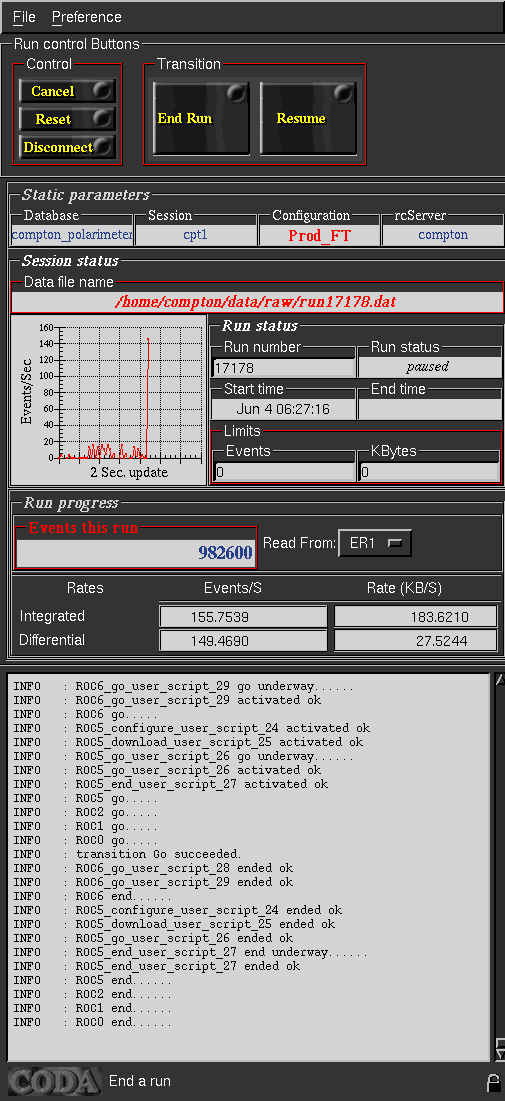
Task: Cancel the current run control action
Action: tap(67, 91)
